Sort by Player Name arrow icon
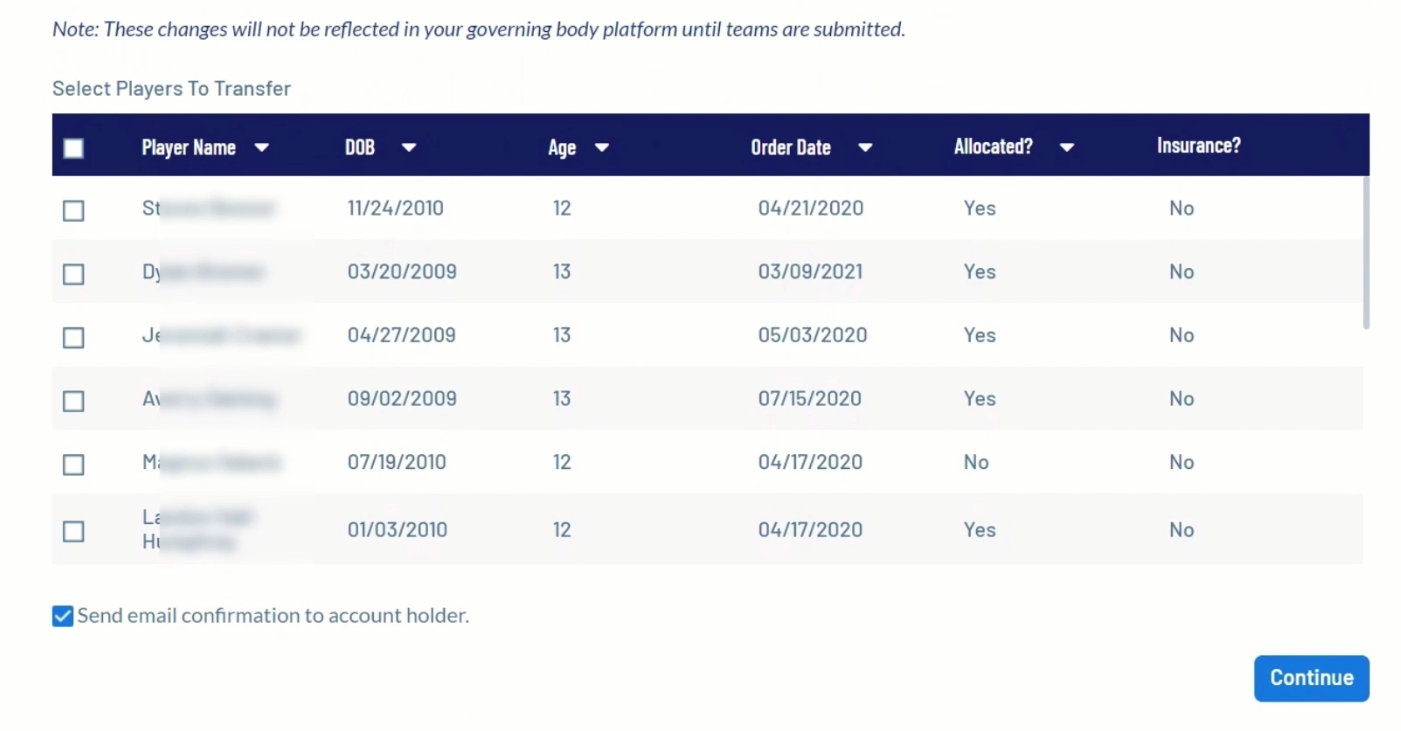The image size is (1401, 731). point(262,148)
